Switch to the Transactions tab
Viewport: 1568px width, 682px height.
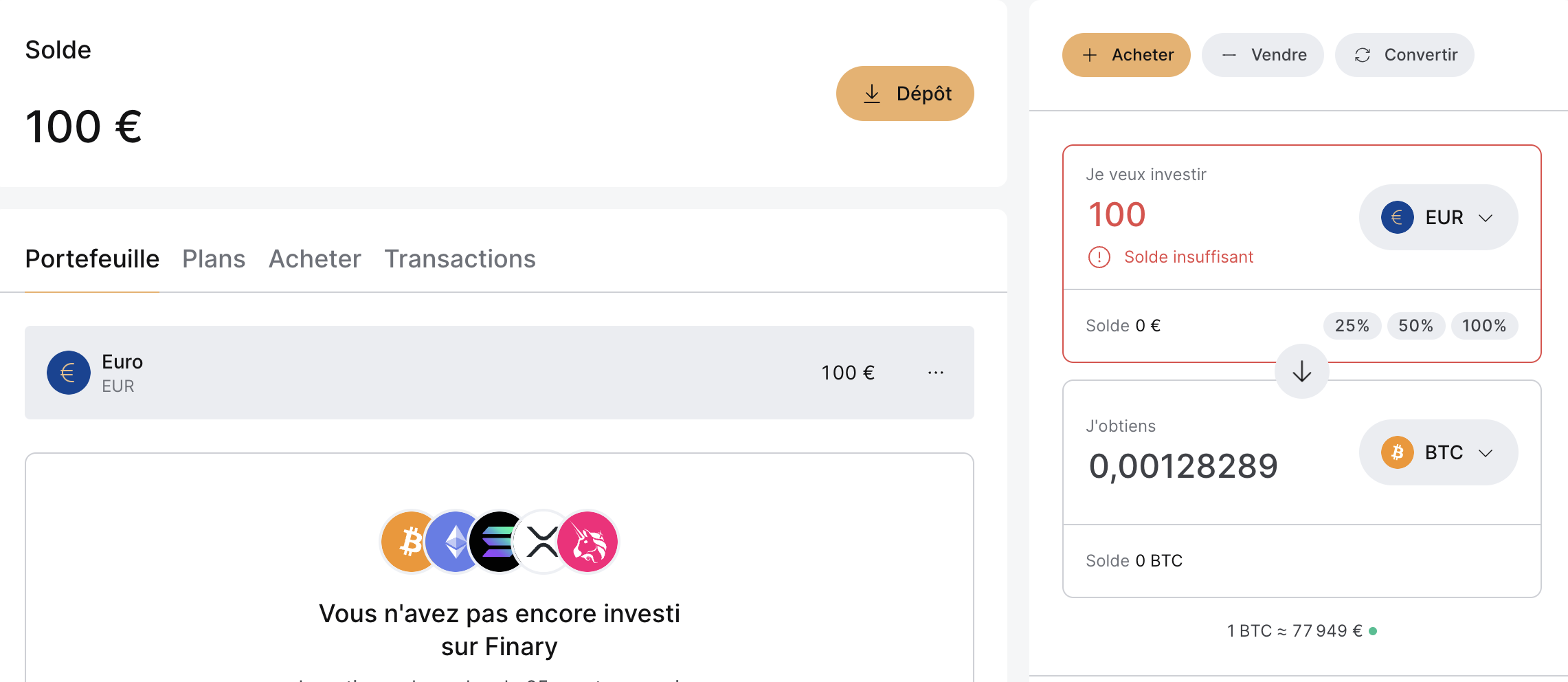tap(460, 259)
